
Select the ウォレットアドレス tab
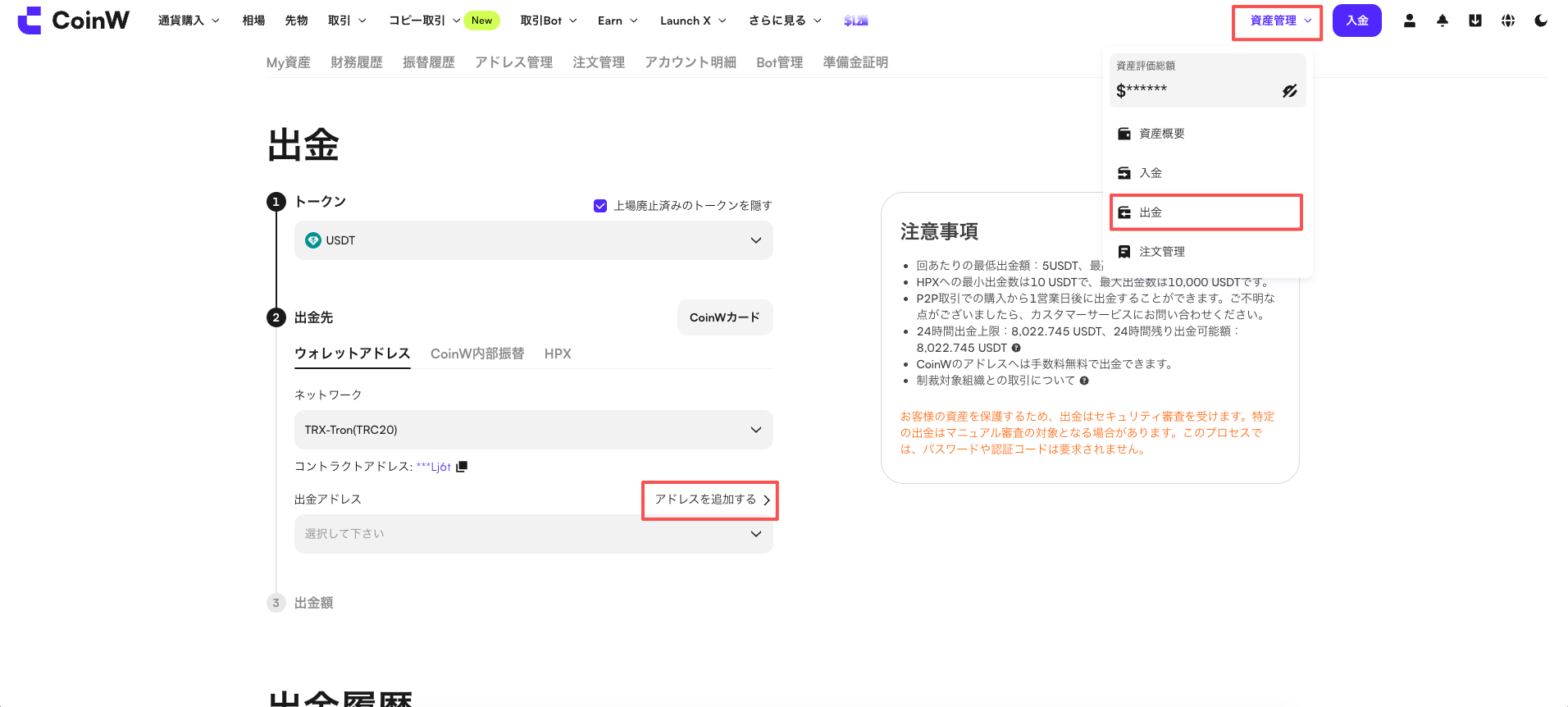click(x=352, y=353)
